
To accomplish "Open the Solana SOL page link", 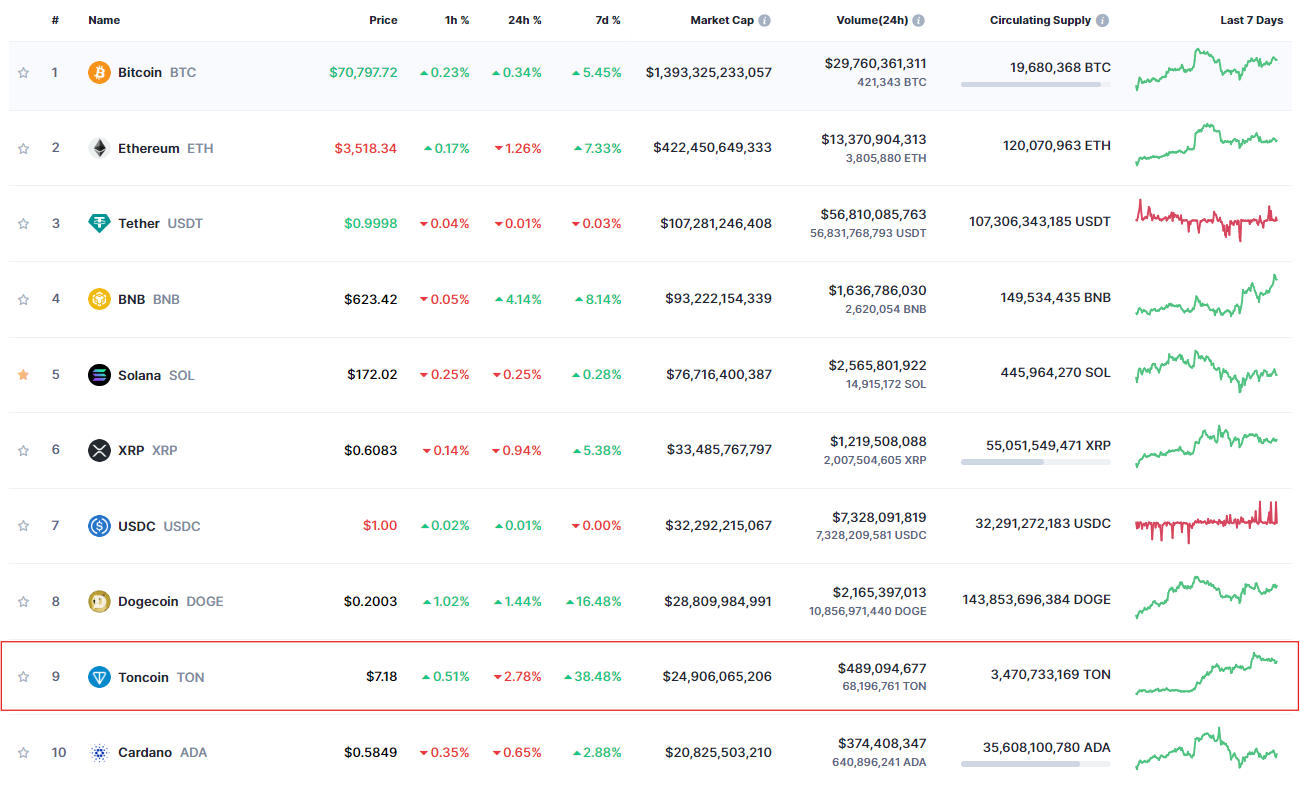I will pos(156,375).
